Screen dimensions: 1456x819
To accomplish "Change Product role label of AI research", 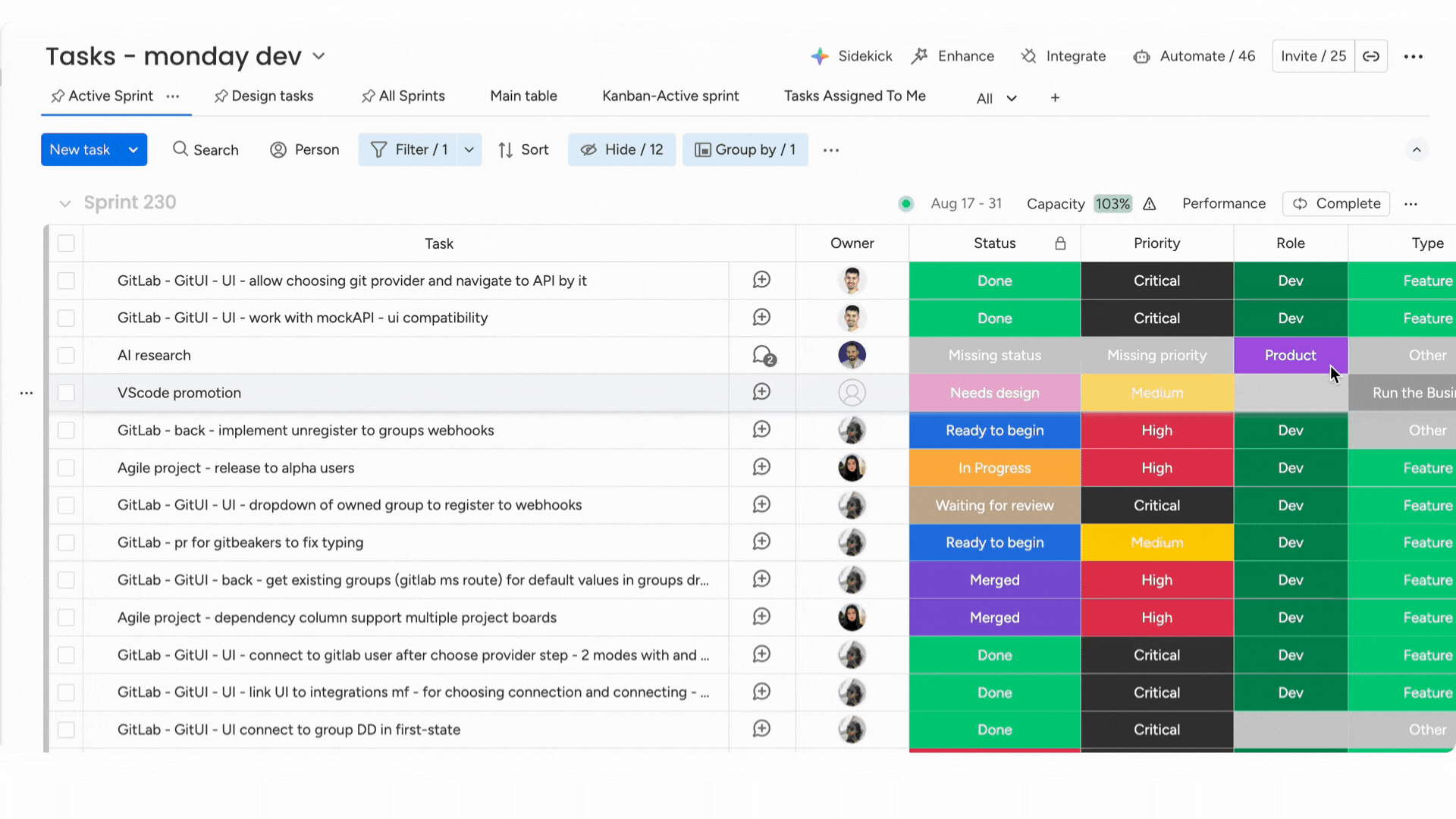I will [1291, 356].
